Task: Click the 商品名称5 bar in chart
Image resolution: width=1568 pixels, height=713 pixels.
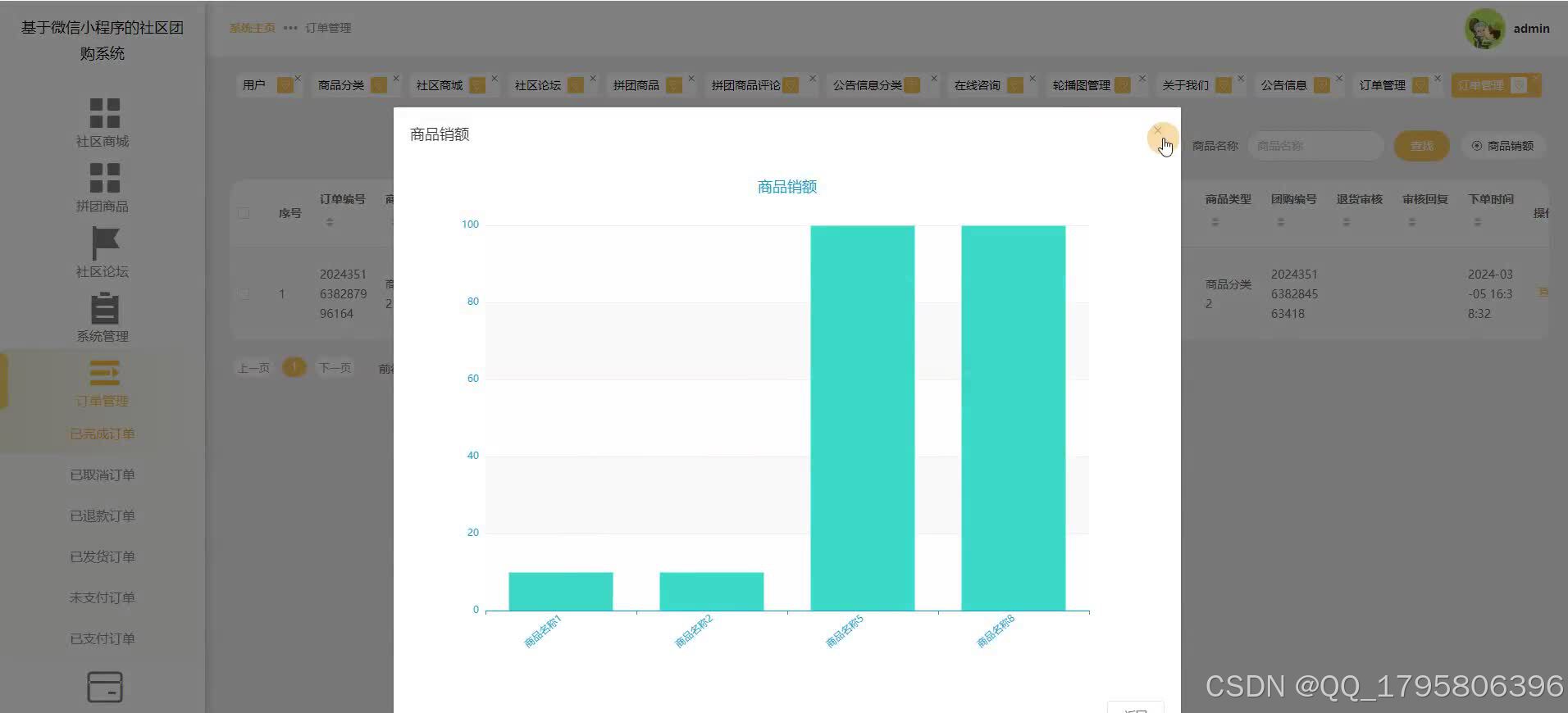Action: 863,418
